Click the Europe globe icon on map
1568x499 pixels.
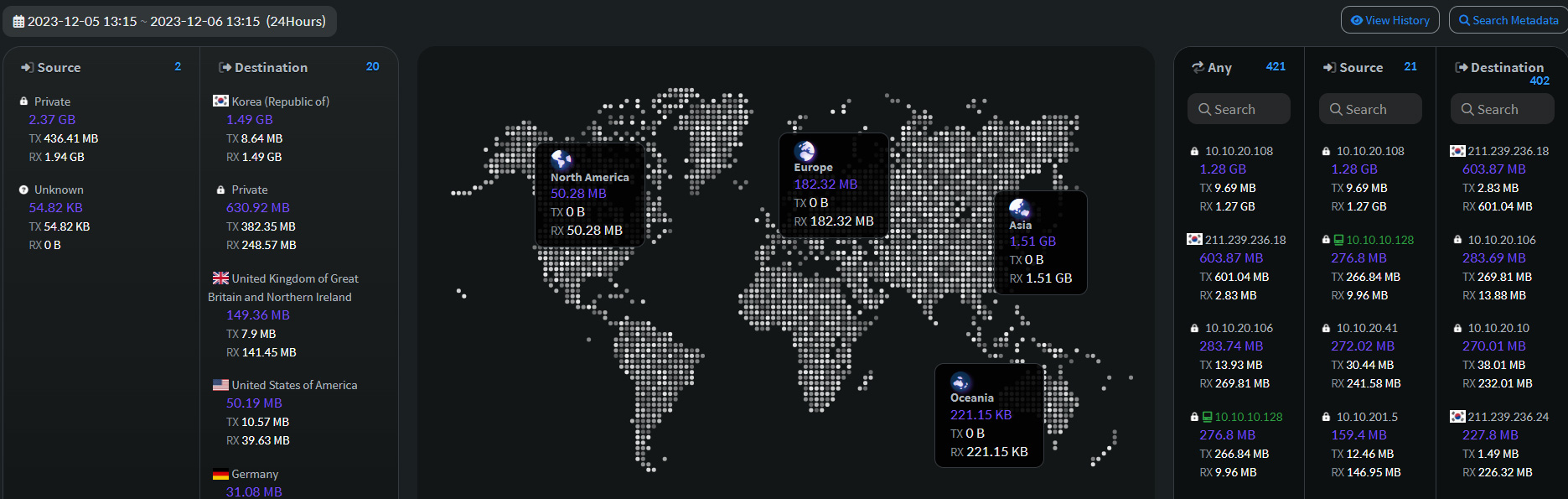[805, 151]
